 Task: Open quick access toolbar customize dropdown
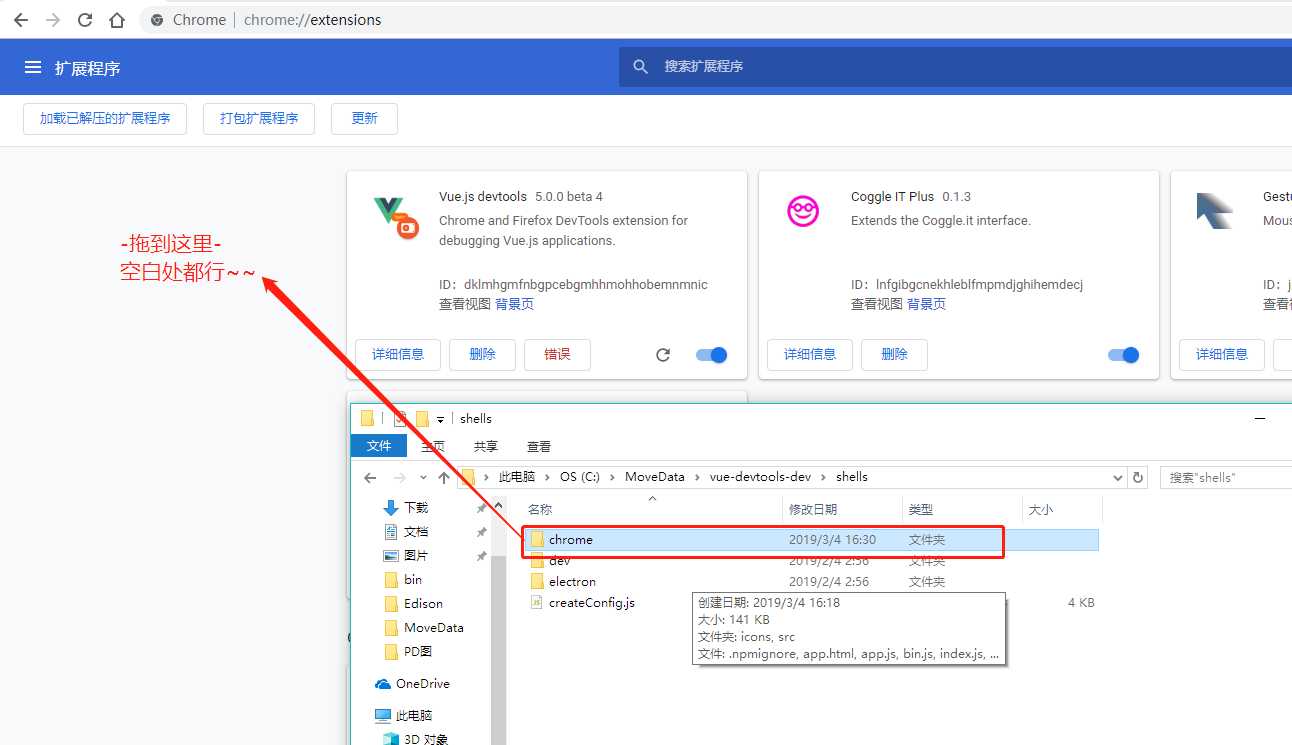pos(440,420)
